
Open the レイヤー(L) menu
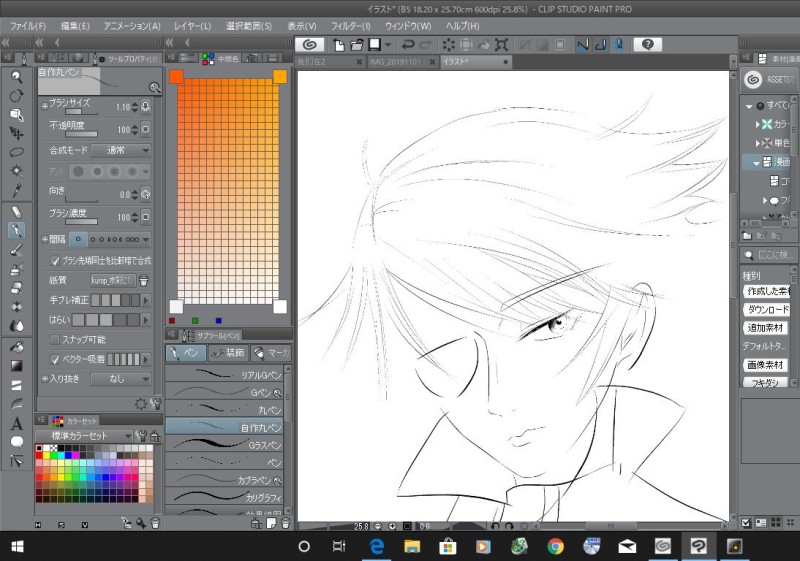coord(192,26)
